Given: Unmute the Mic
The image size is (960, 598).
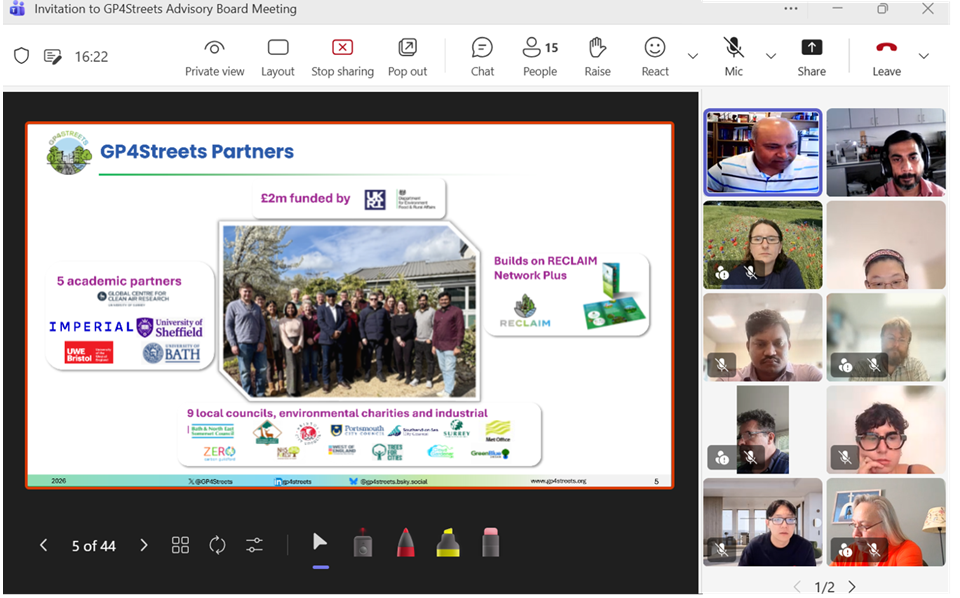Looking at the screenshot, I should coord(733,58).
